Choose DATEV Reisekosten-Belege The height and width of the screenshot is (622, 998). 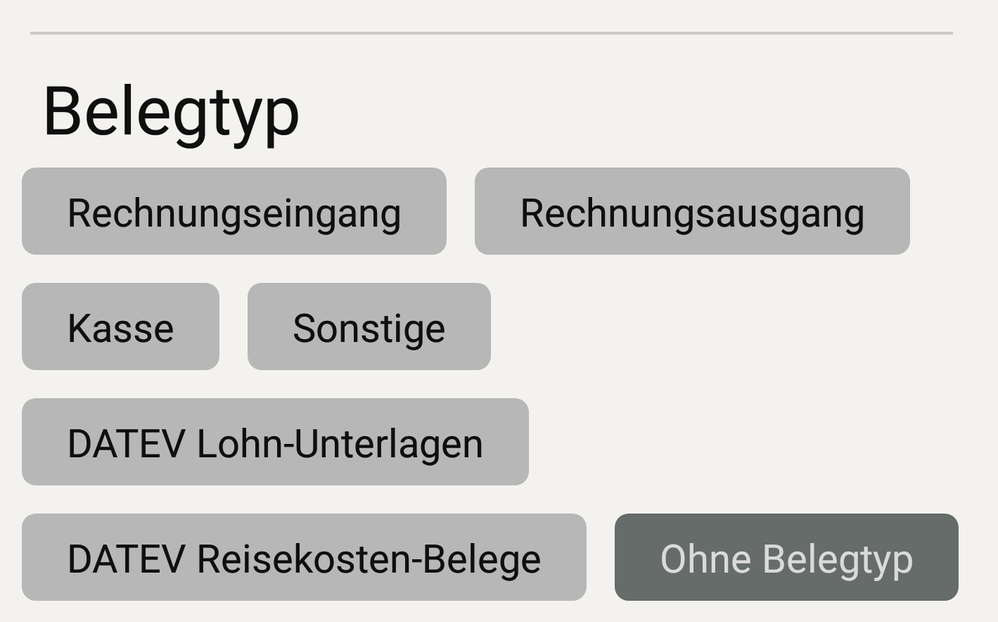[304, 558]
